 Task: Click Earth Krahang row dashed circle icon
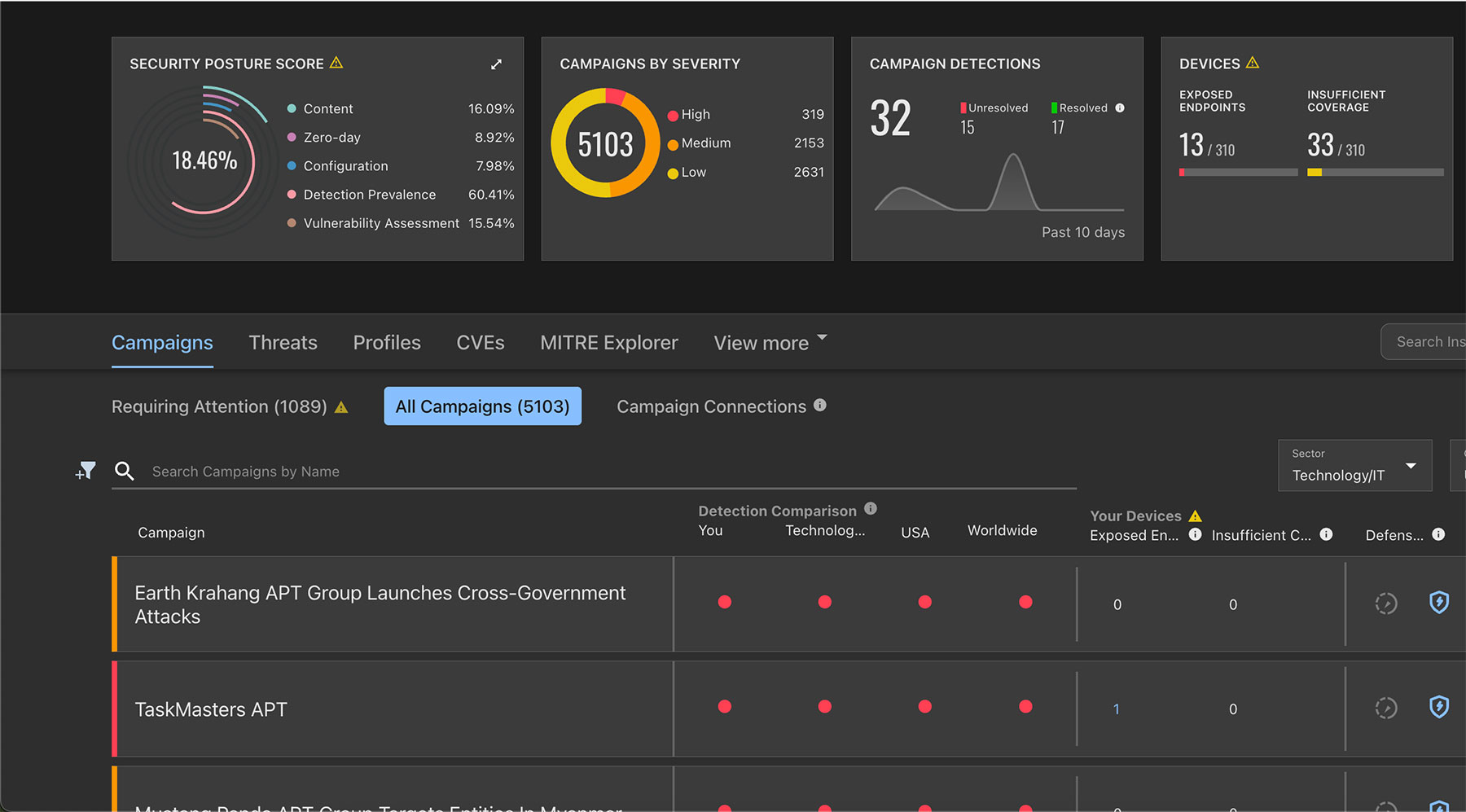(1386, 604)
